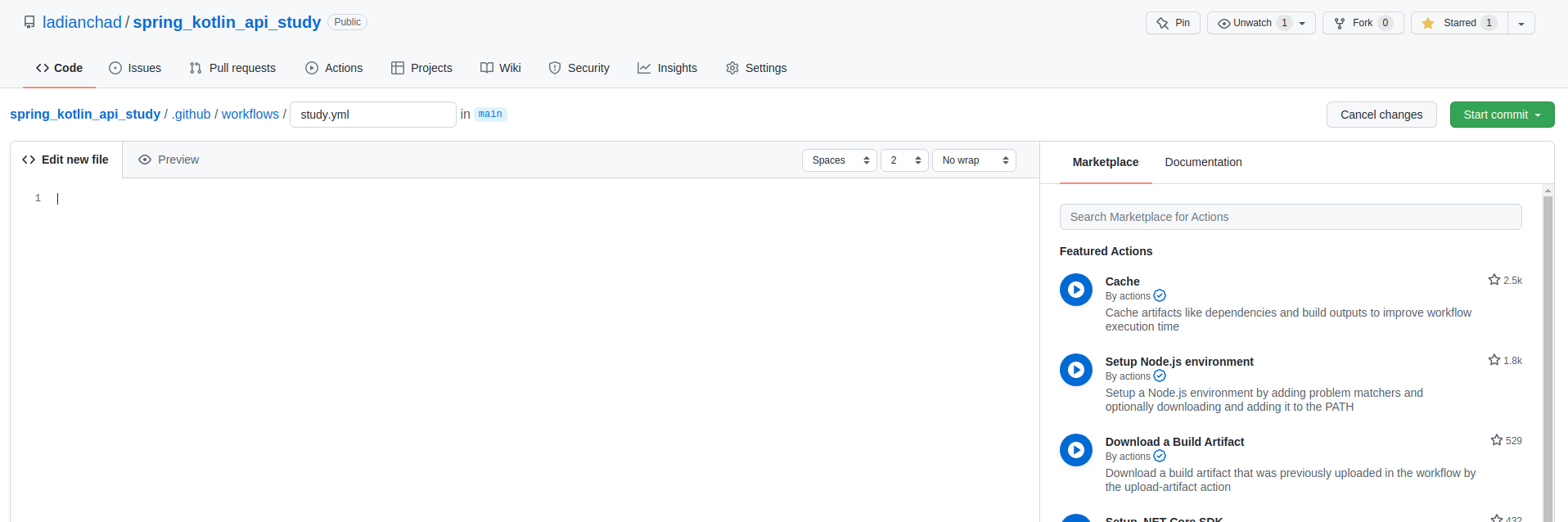The image size is (1568, 522).
Task: Click the Cache action description text
Action: [x=1288, y=319]
